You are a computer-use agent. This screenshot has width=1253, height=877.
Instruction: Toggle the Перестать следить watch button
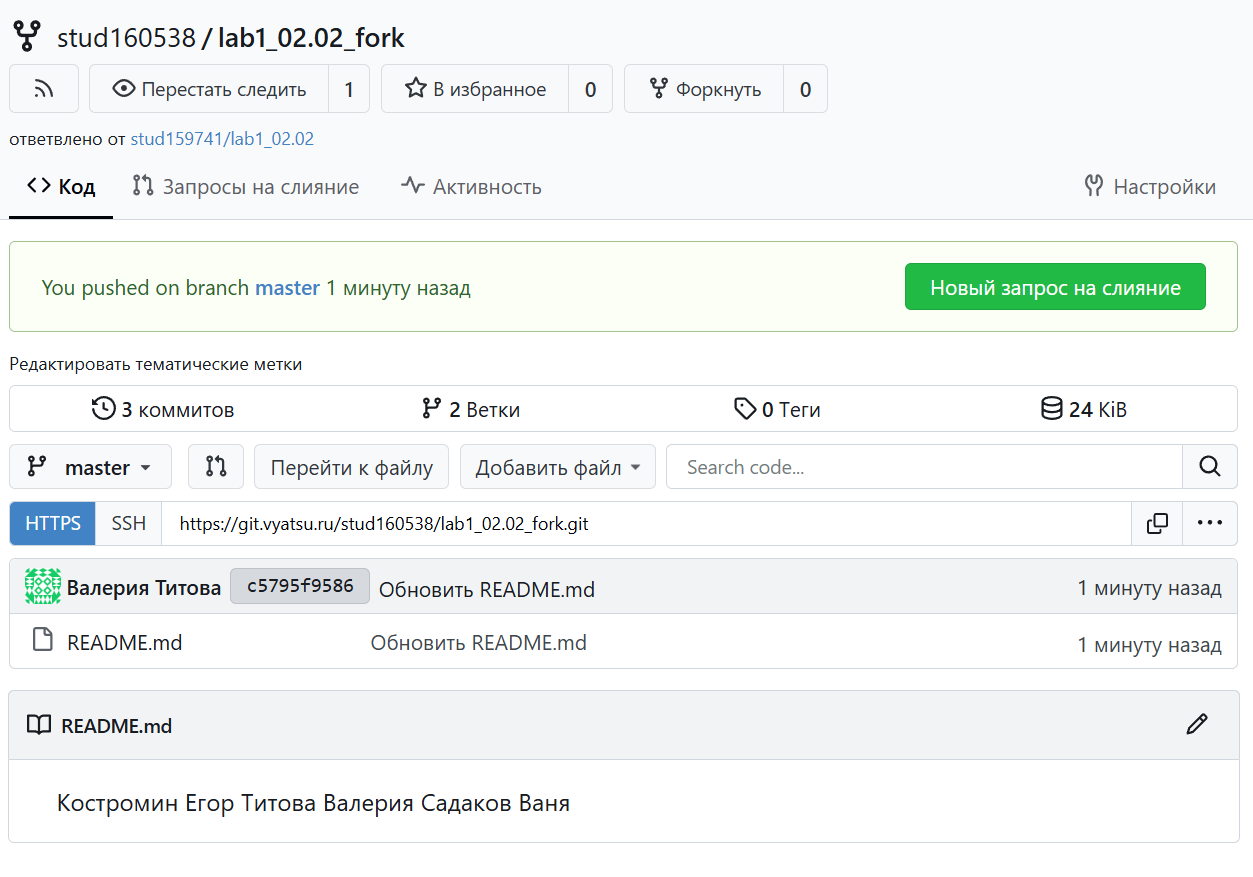(210, 89)
